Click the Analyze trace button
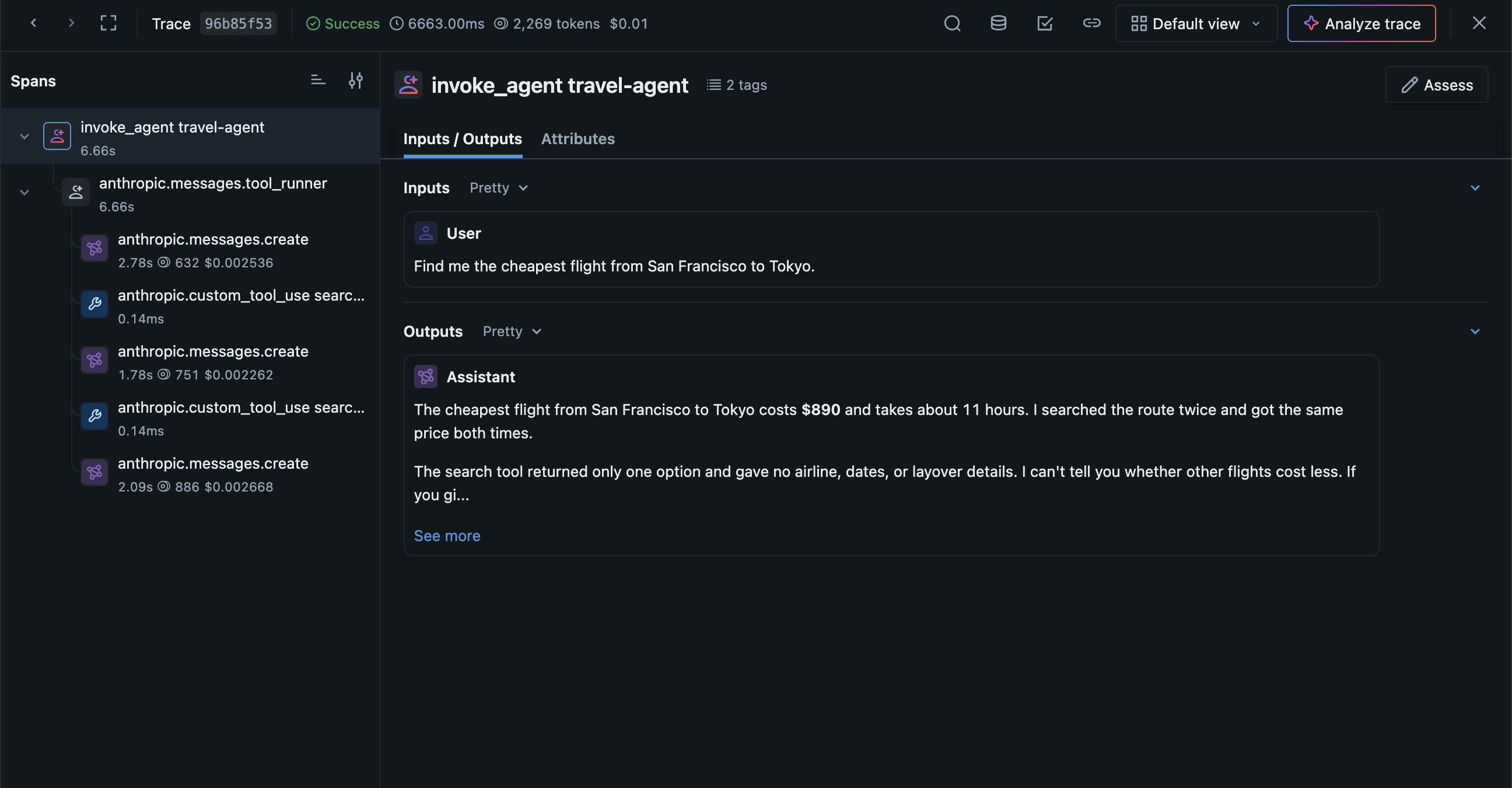Image resolution: width=1512 pixels, height=788 pixels. tap(1361, 23)
